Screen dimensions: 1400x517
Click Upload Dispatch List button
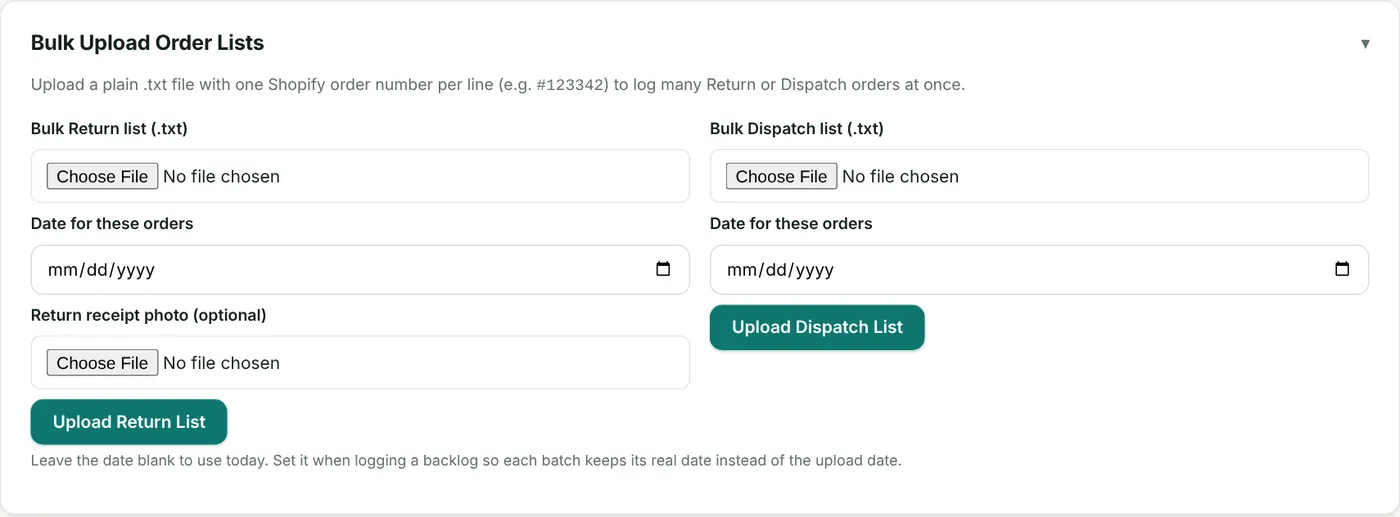[x=817, y=327]
